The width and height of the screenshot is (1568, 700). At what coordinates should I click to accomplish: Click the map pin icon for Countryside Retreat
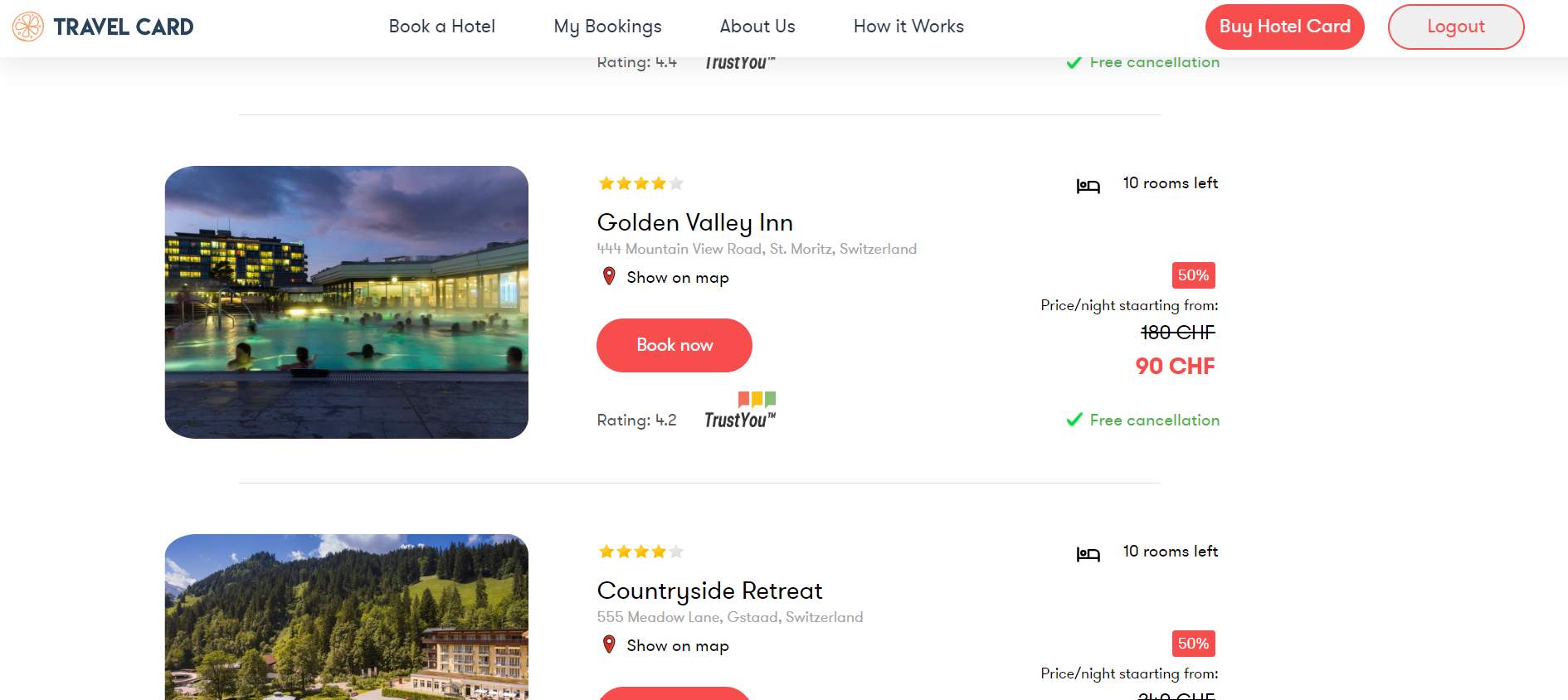[609, 644]
